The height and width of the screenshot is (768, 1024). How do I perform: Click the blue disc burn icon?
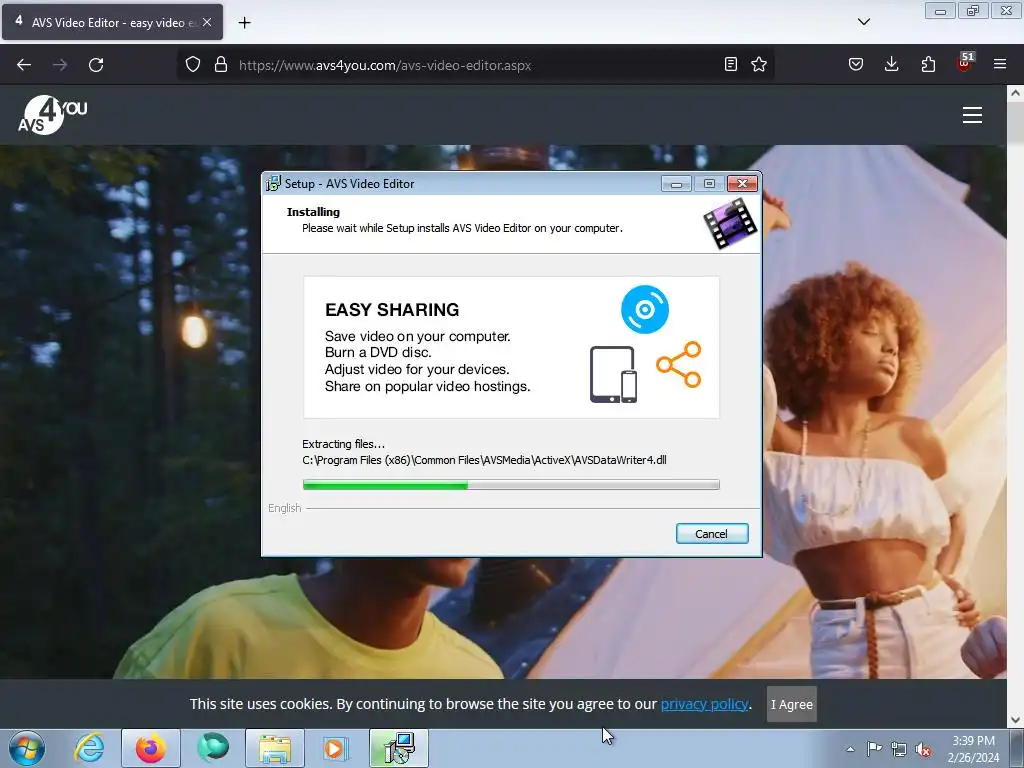click(x=645, y=310)
